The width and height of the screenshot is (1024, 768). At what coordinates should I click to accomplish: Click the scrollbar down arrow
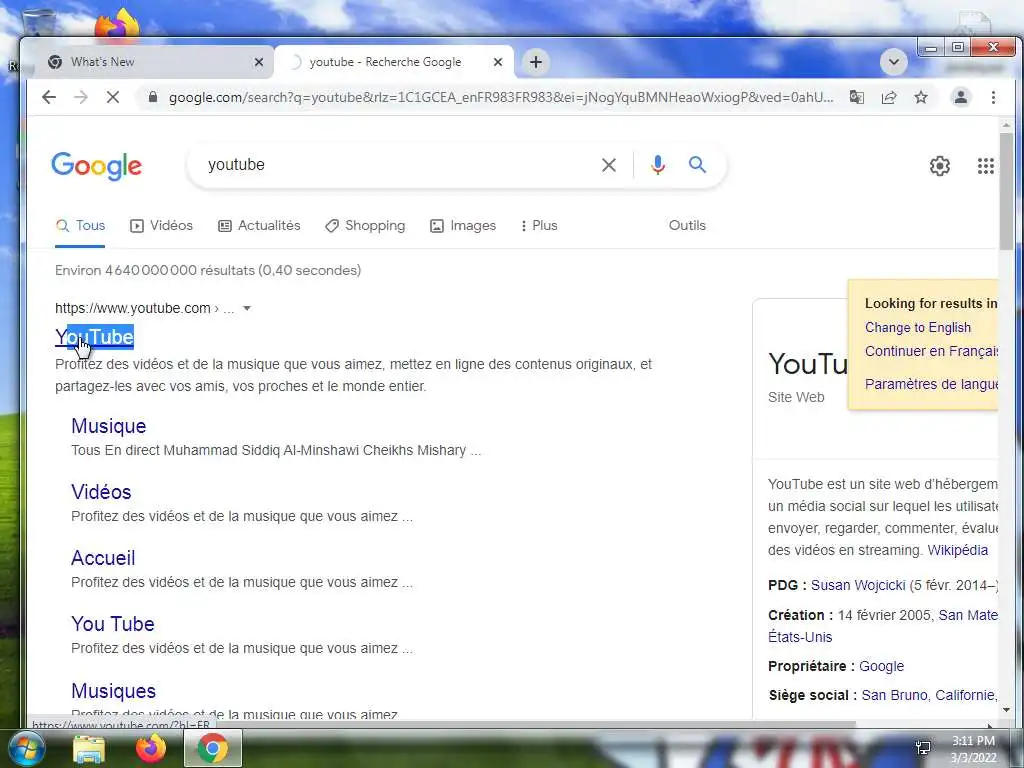tap(1006, 709)
